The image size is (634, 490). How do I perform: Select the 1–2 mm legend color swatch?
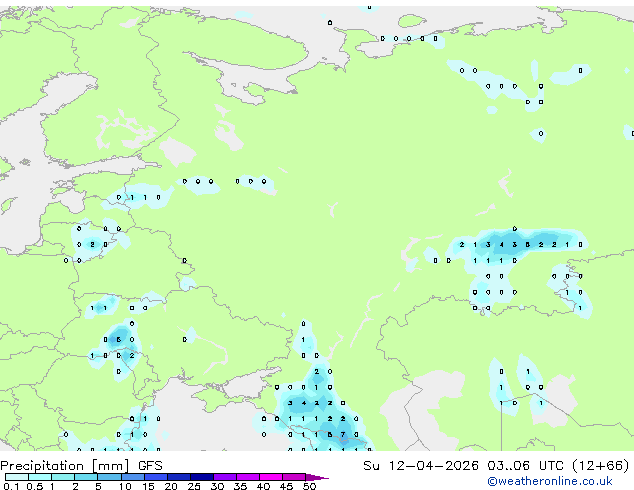(63, 477)
